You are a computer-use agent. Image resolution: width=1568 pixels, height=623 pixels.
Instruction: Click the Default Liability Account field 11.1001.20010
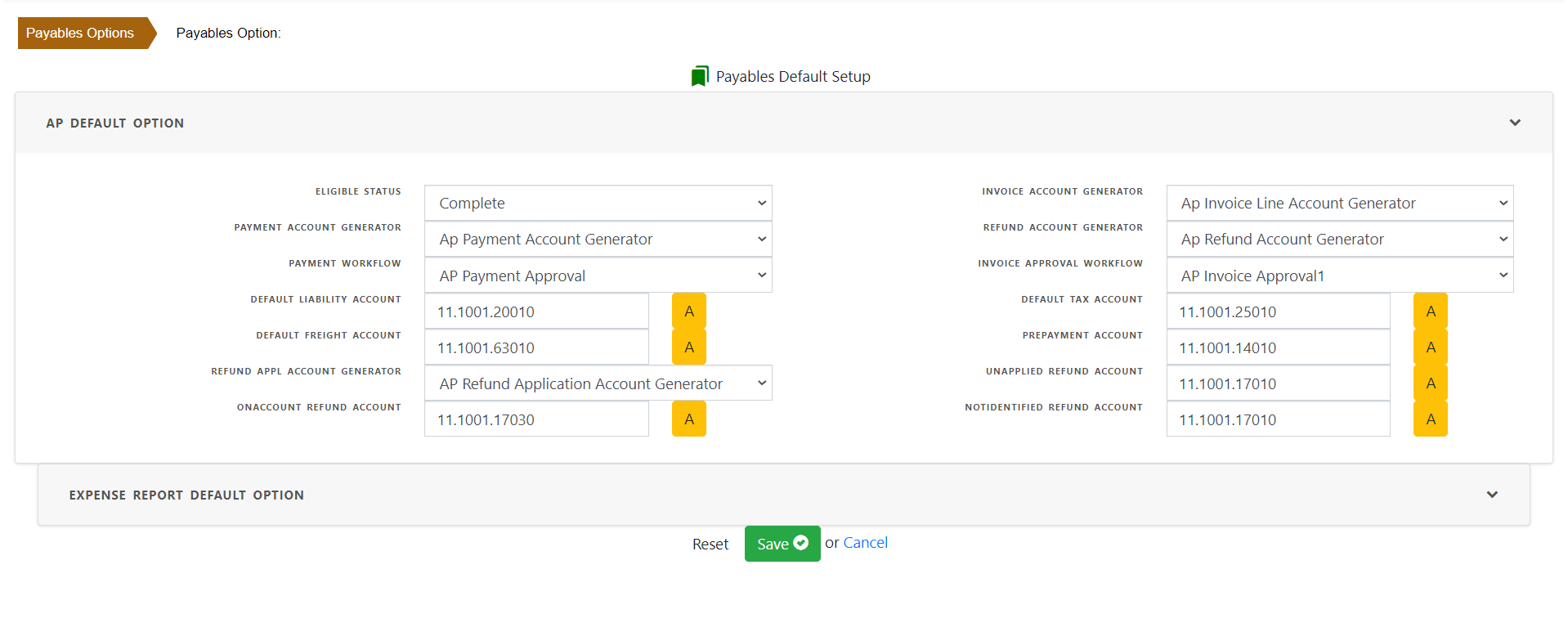click(x=537, y=311)
